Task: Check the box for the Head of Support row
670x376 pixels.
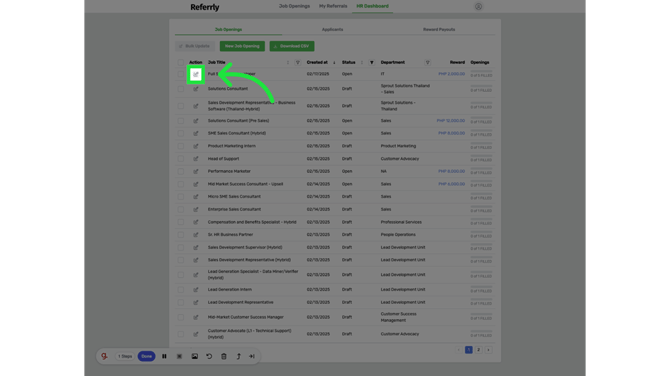Action: [x=181, y=159]
